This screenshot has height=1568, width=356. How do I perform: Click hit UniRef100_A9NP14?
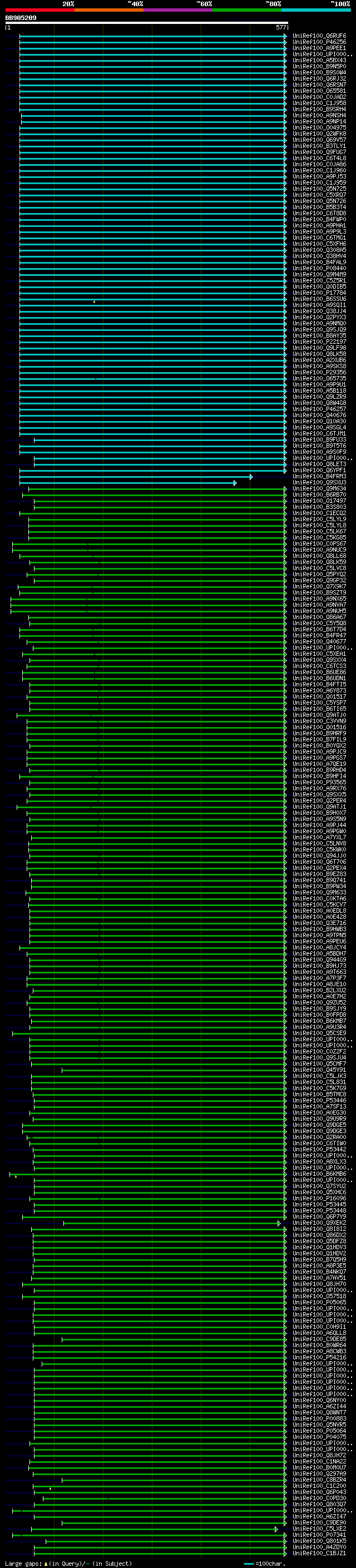(x=319, y=121)
